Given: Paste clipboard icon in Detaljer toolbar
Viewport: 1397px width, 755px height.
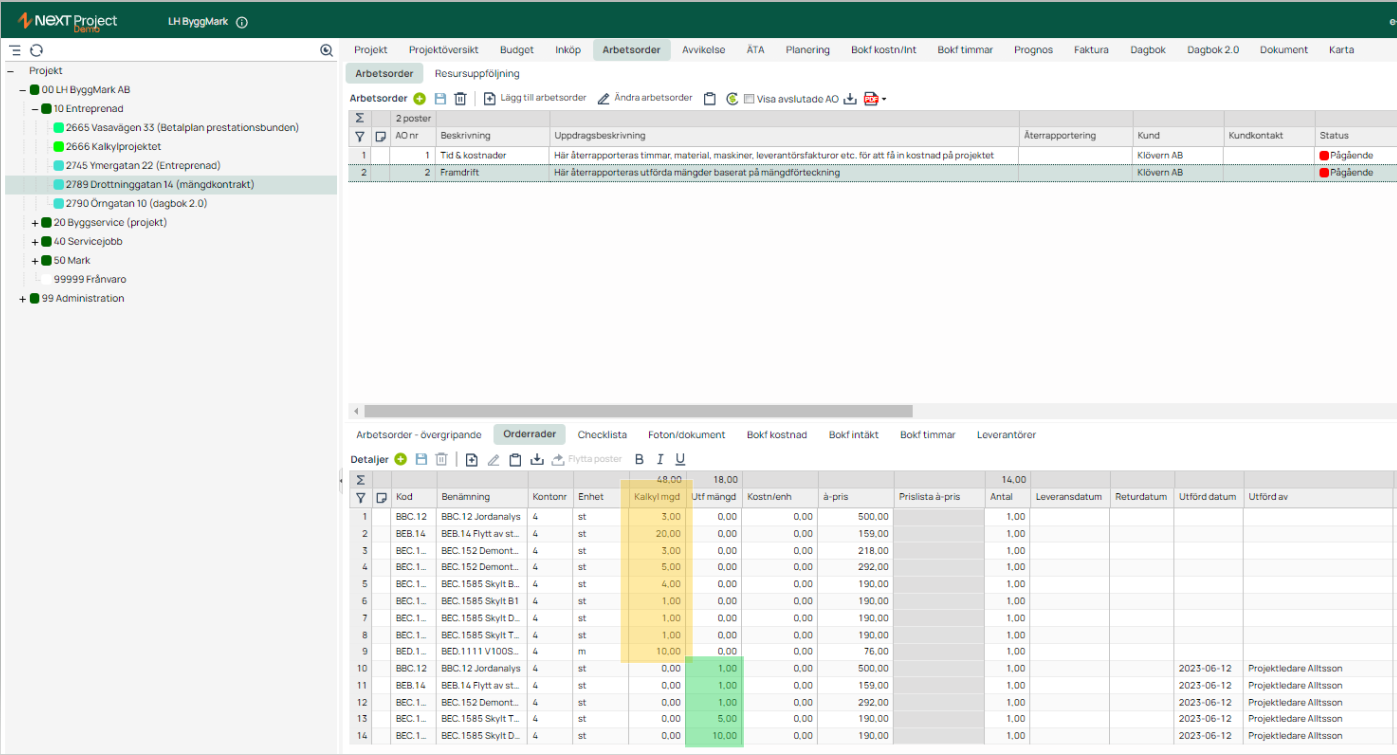Looking at the screenshot, I should (515, 459).
